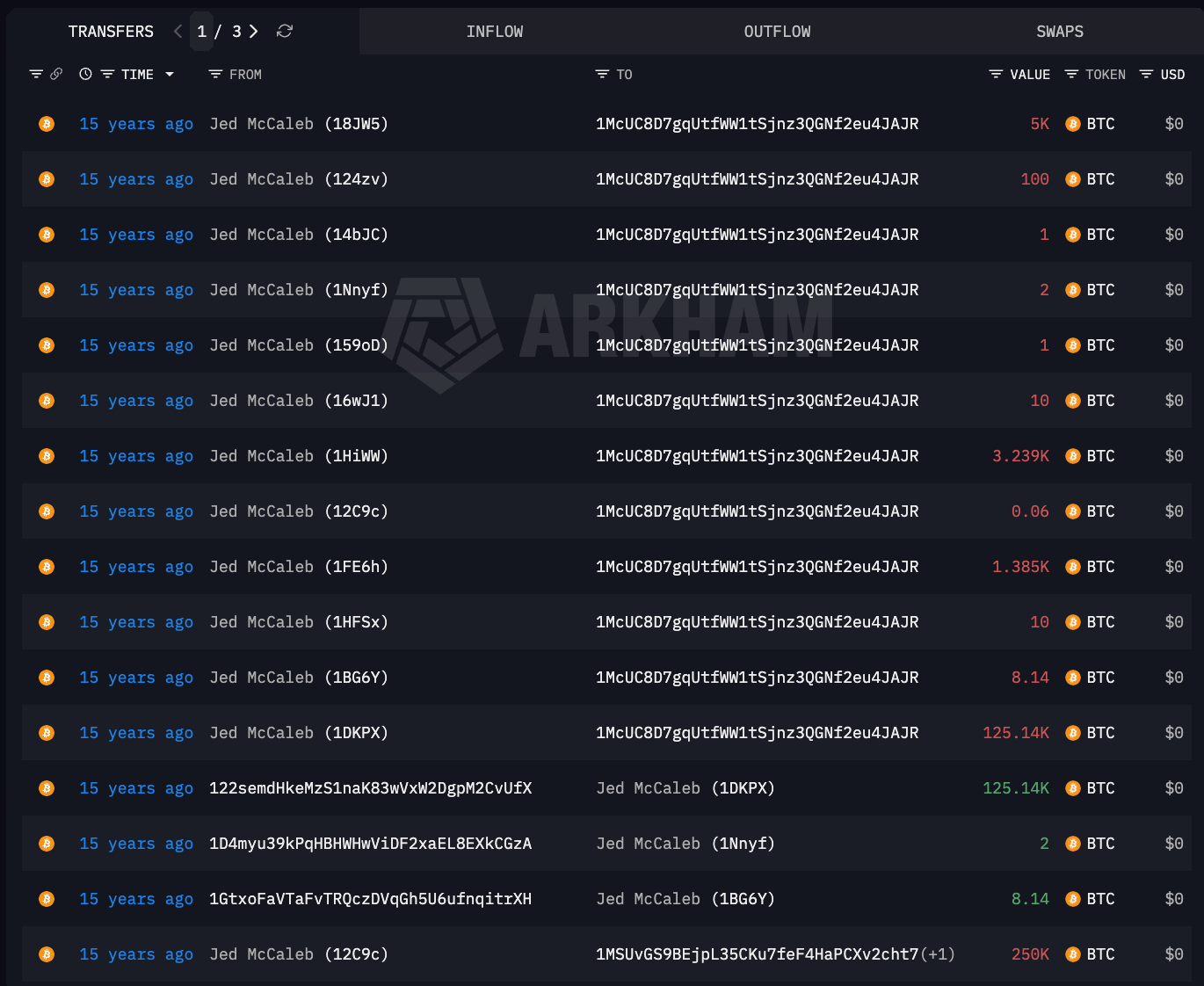Open the chain filter icon in header
This screenshot has height=986, width=1204.
(x=36, y=75)
